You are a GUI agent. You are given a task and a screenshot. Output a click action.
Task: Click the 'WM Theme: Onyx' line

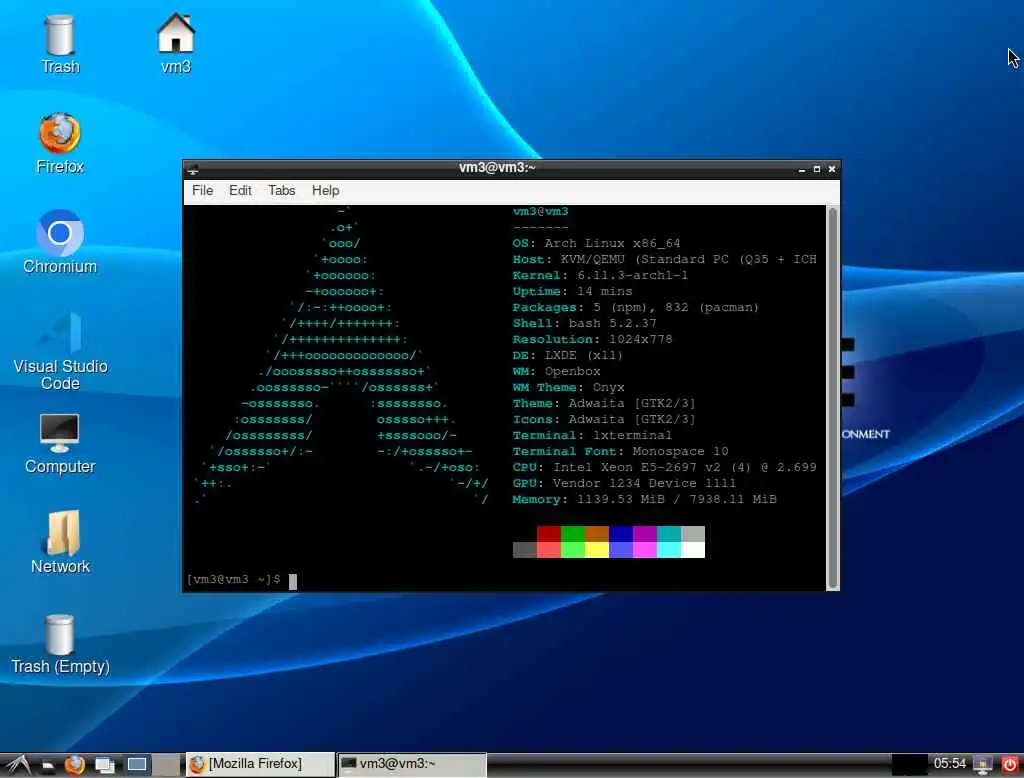[568, 387]
